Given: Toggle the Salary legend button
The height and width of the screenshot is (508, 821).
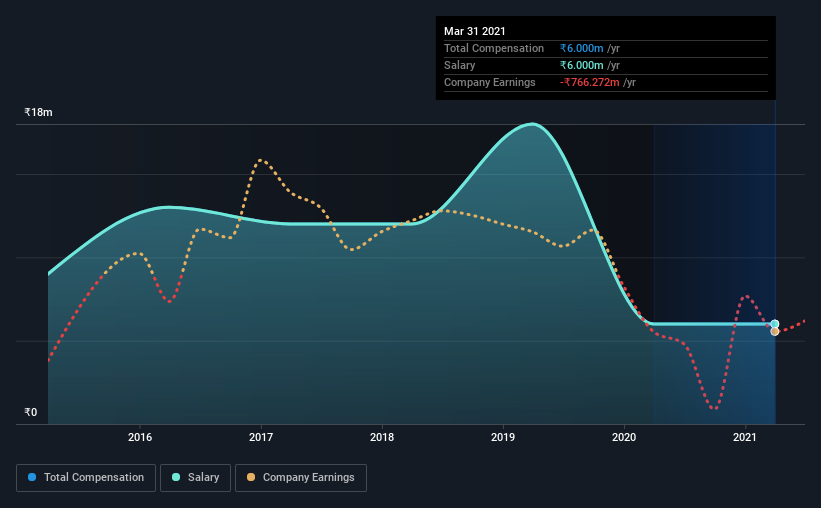Looking at the screenshot, I should [x=195, y=478].
